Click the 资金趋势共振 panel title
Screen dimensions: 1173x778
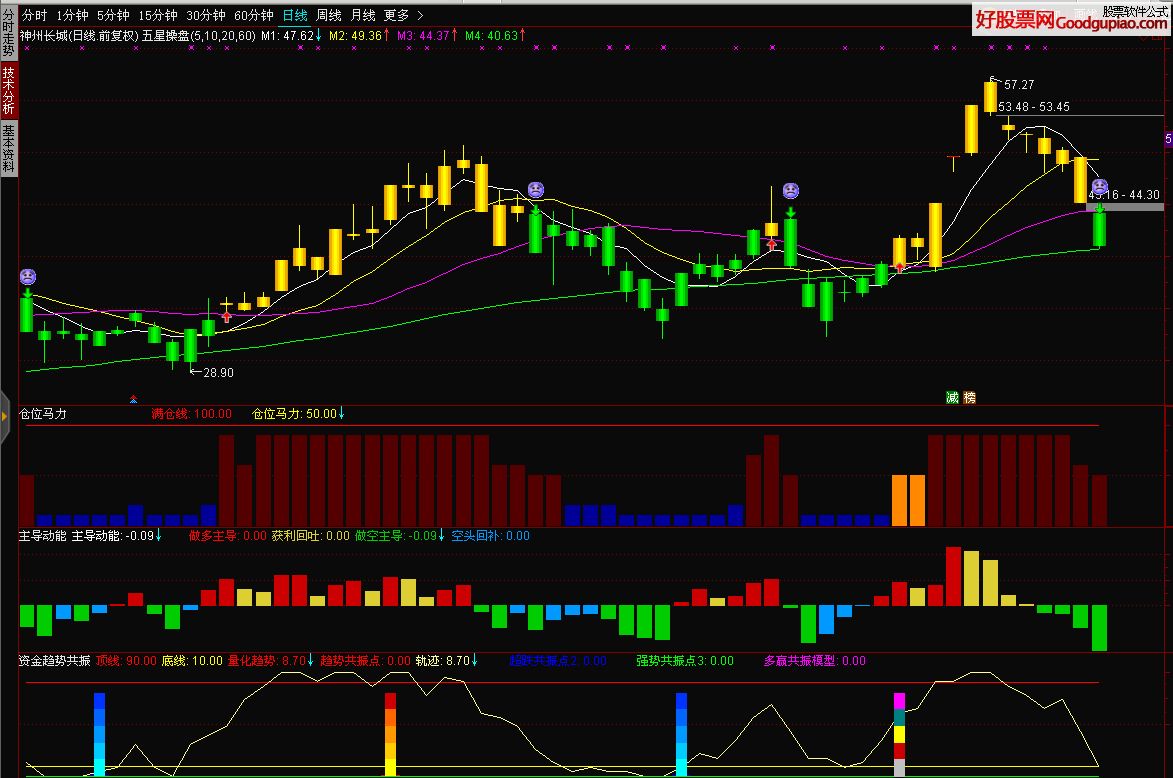[55, 661]
